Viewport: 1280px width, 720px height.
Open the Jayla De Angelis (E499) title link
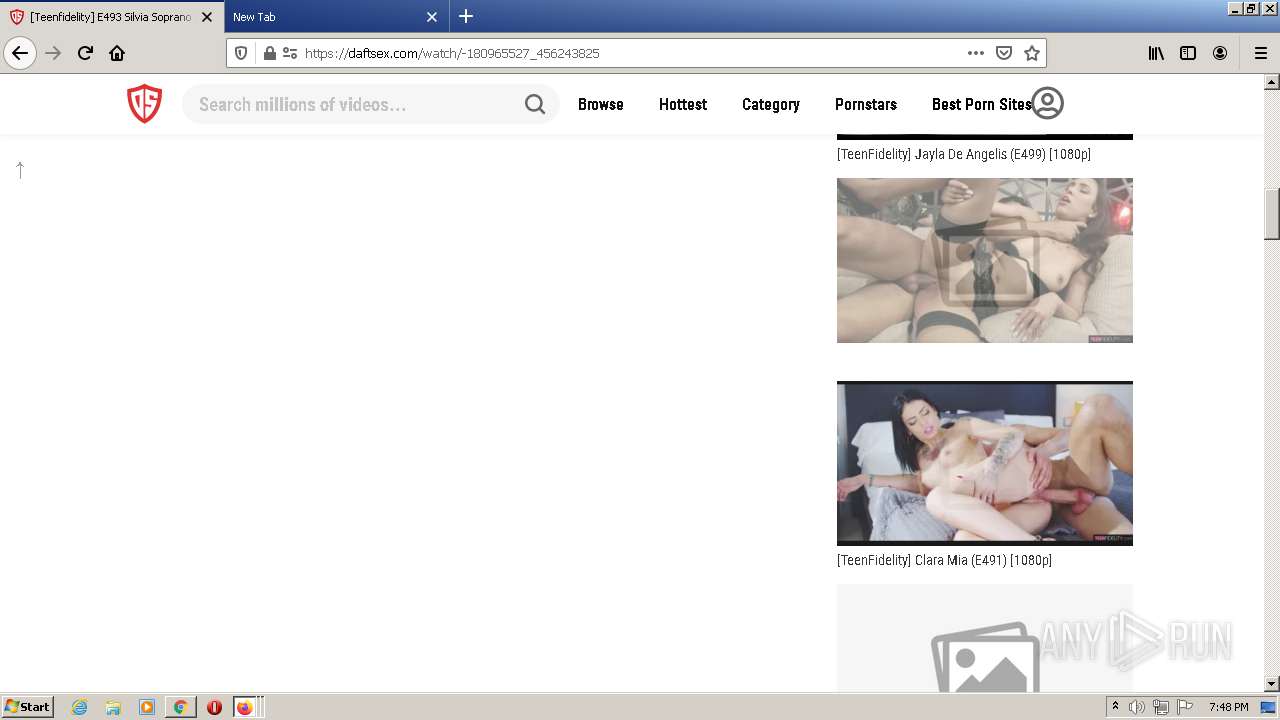pos(964,154)
